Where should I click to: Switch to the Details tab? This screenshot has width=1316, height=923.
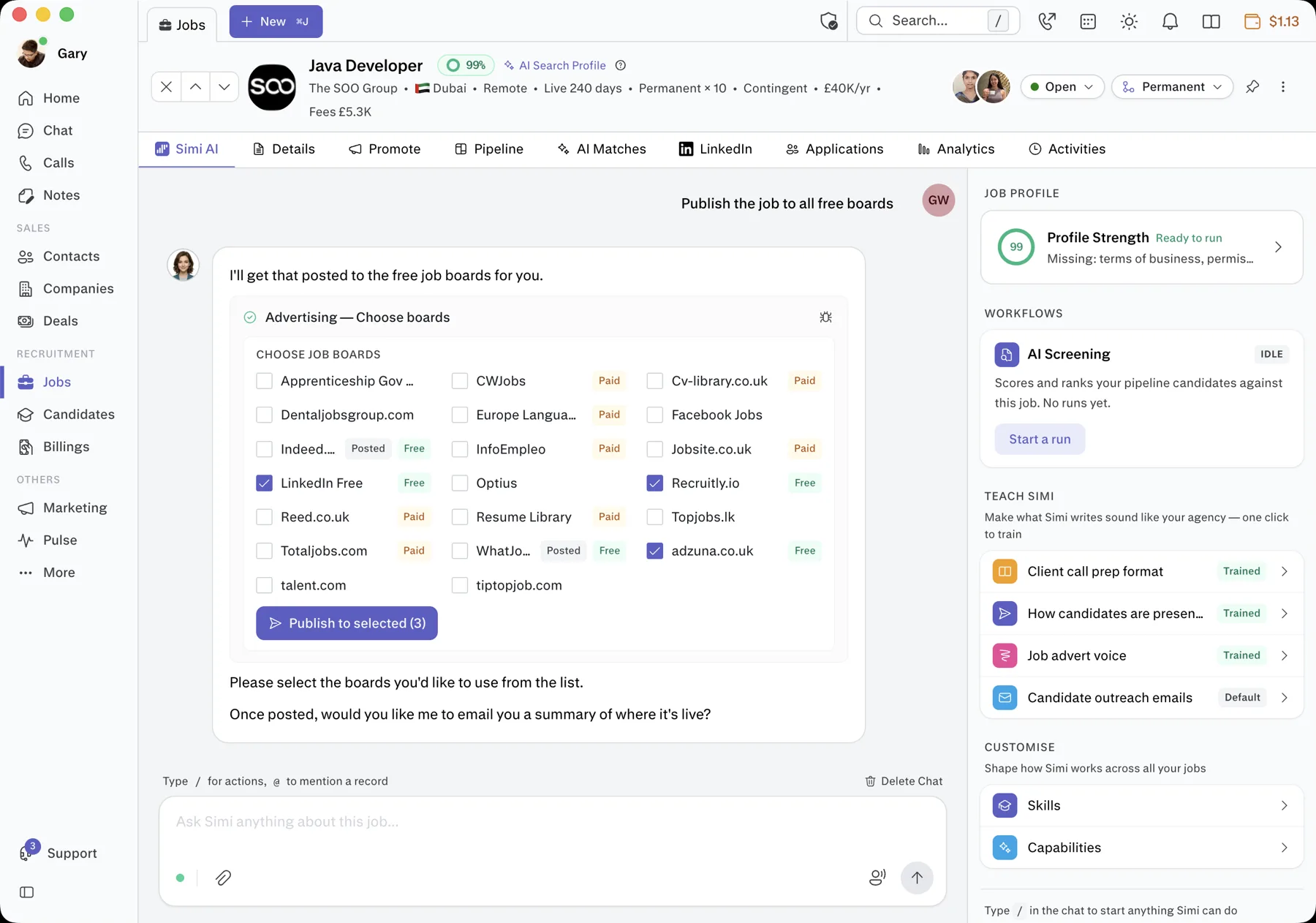284,149
